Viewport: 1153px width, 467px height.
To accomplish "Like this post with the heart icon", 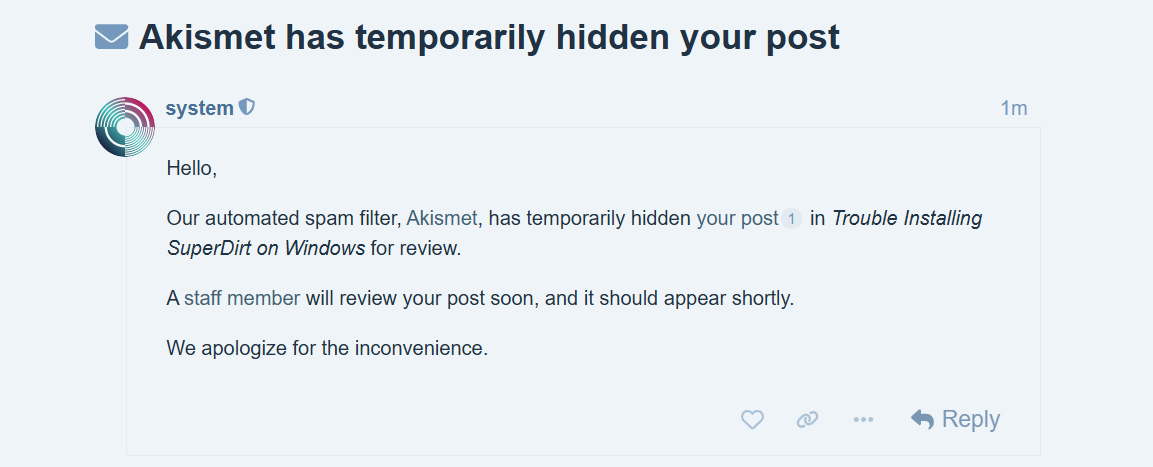I will [x=752, y=420].
